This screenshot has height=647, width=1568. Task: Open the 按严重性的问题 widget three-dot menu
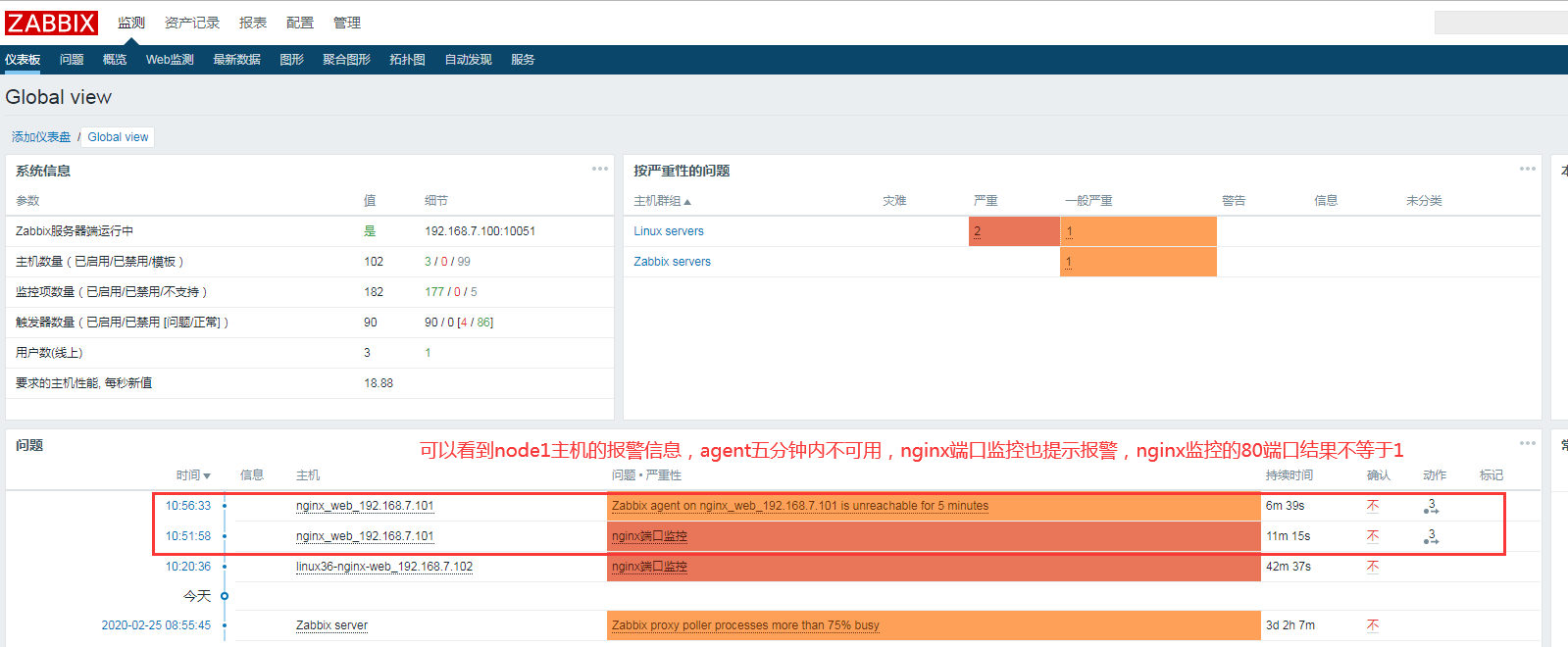coord(1528,169)
